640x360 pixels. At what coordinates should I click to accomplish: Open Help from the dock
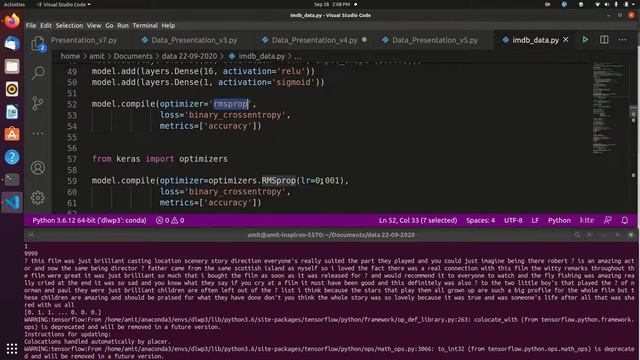(12, 157)
